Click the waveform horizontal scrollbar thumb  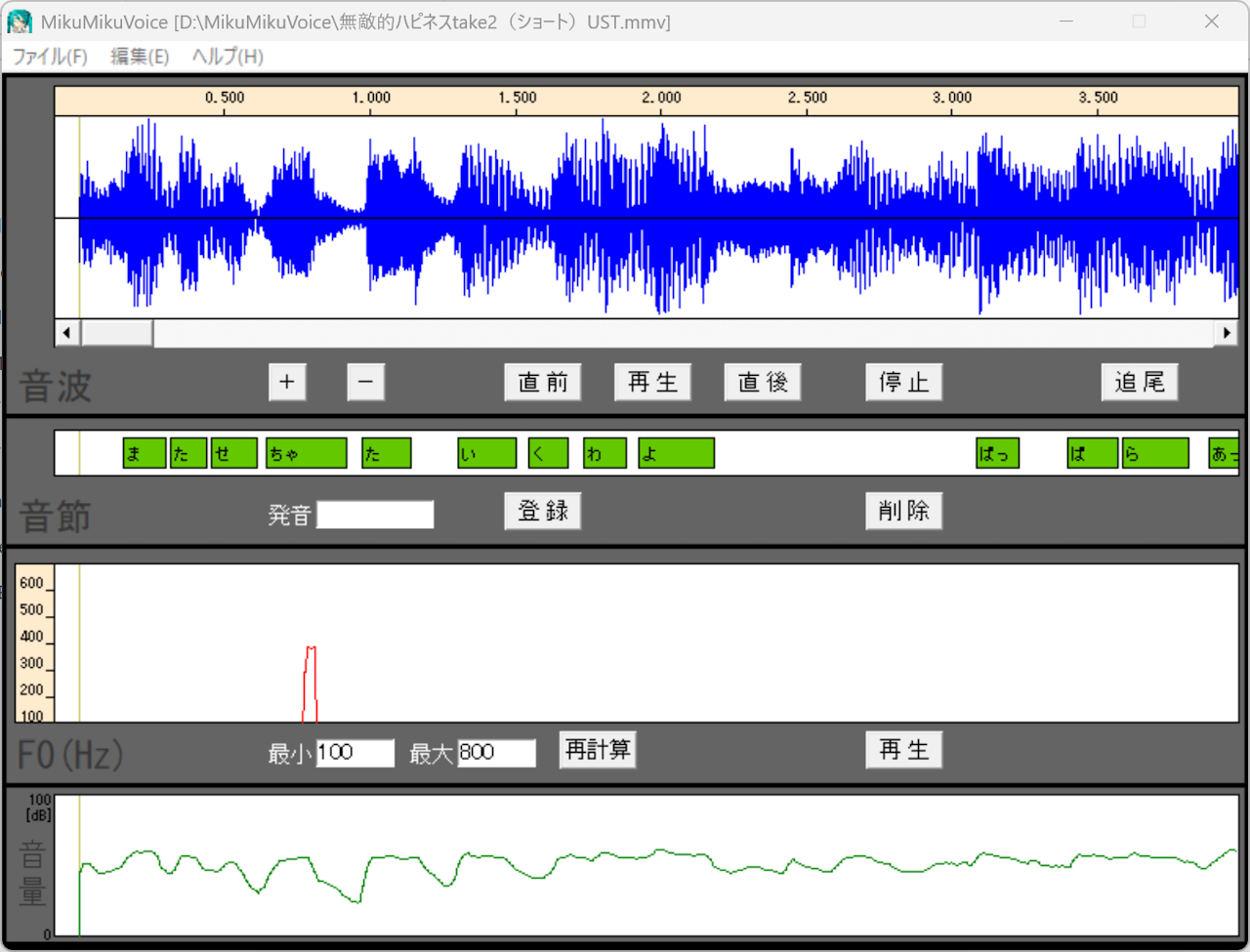coord(116,333)
